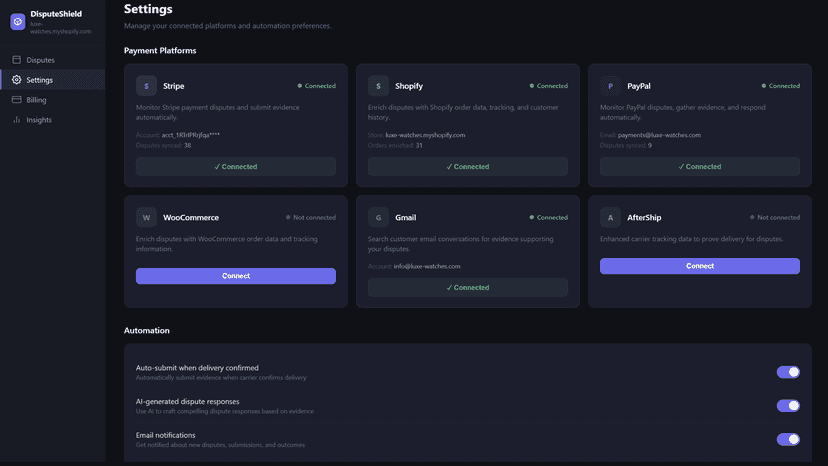Click the Insights bar chart icon

(16, 120)
